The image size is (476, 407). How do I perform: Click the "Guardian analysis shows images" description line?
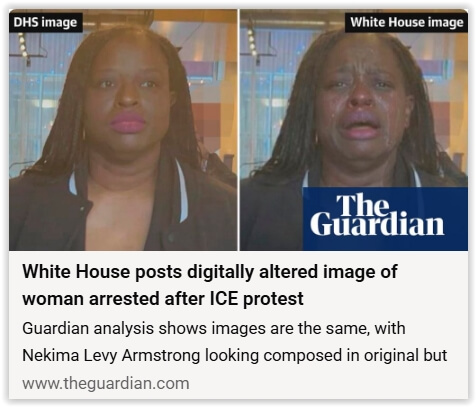pyautogui.click(x=214, y=328)
